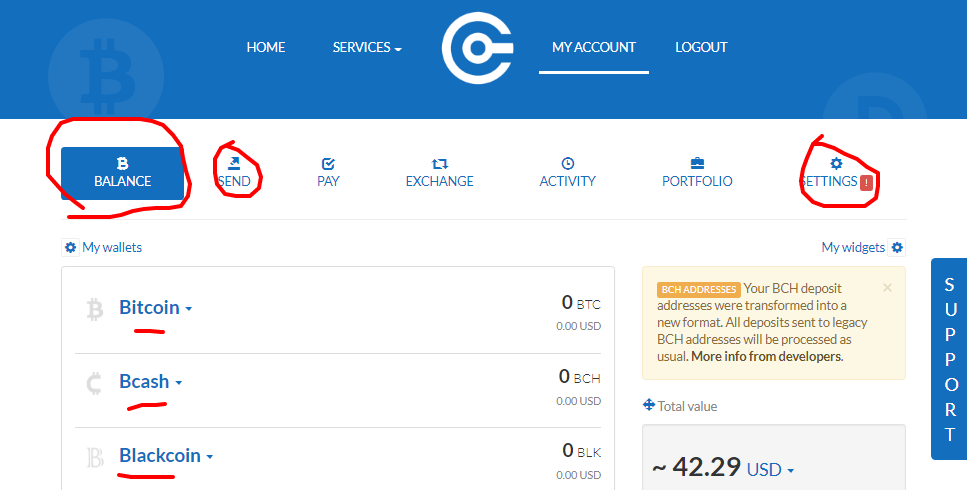Click 0.00 USD under Bitcoin balance

tap(578, 326)
